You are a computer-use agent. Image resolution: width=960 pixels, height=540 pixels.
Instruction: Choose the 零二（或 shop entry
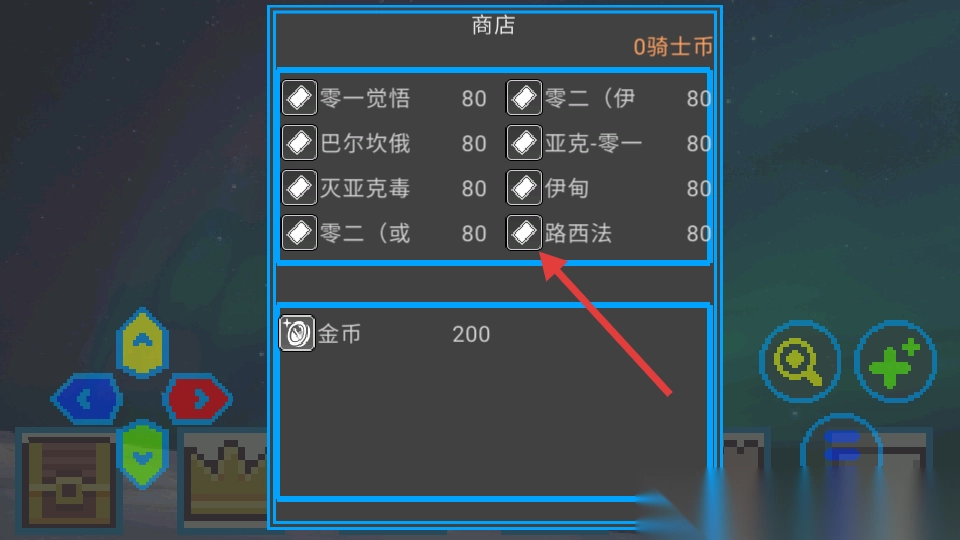tap(384, 233)
